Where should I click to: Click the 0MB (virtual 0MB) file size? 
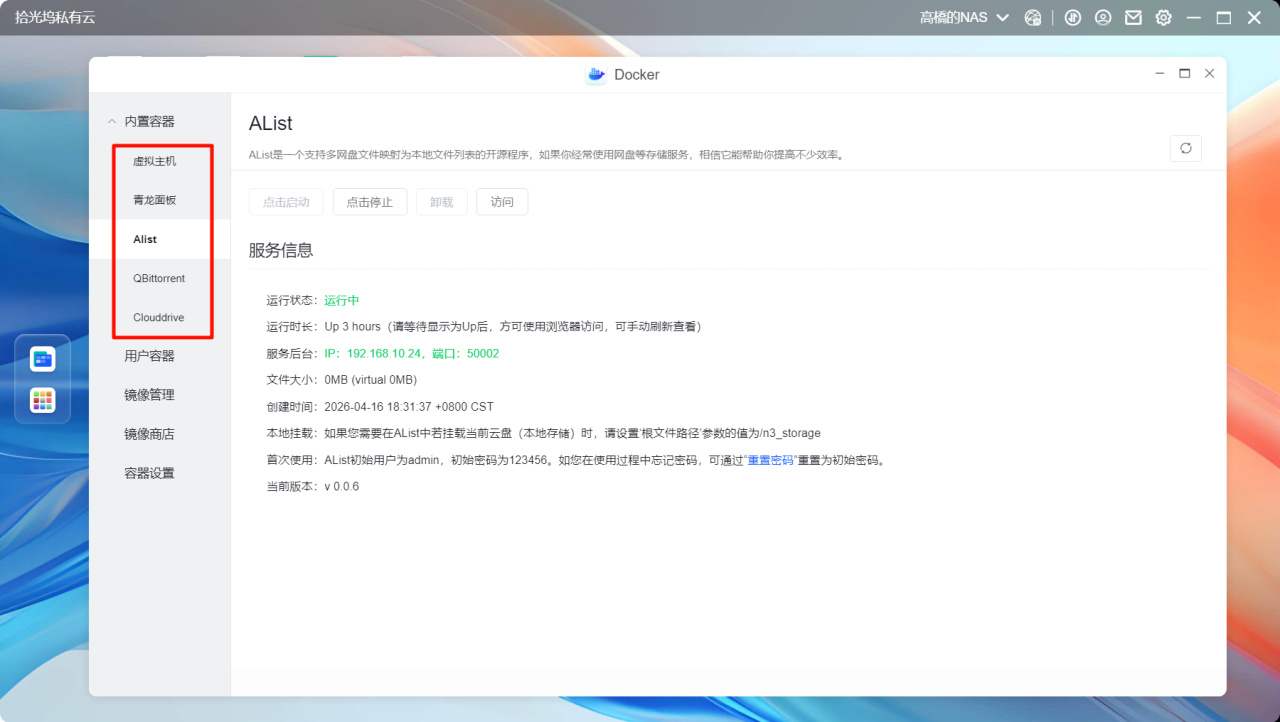click(x=371, y=380)
